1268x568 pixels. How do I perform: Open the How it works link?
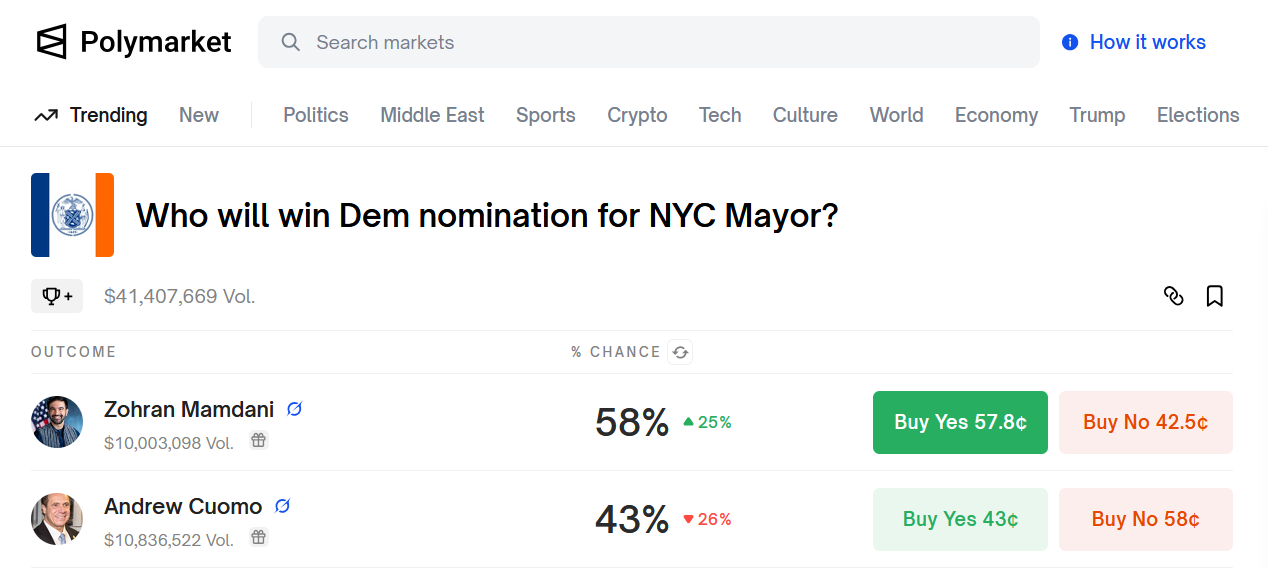[1134, 42]
